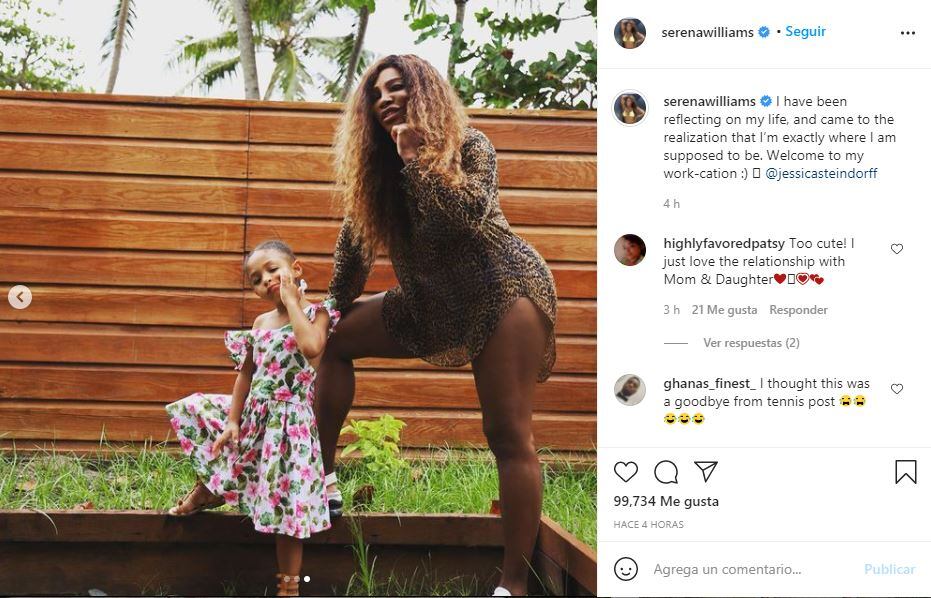Image resolution: width=931 pixels, height=598 pixels.
Task: Reply to highlyfavoredpatsy with Responder
Action: 798,310
